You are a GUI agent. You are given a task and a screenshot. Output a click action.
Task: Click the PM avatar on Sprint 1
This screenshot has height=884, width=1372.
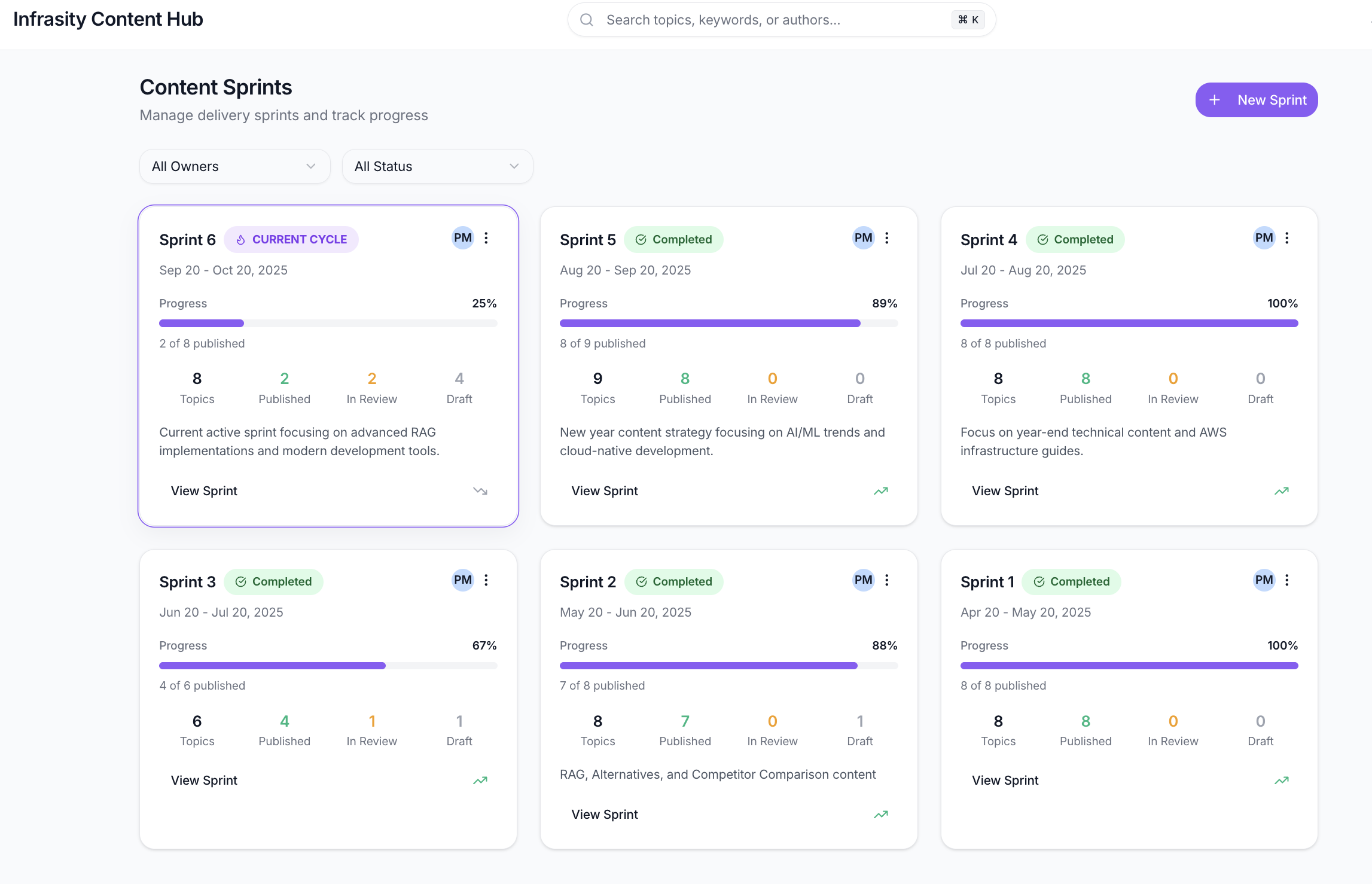1263,580
